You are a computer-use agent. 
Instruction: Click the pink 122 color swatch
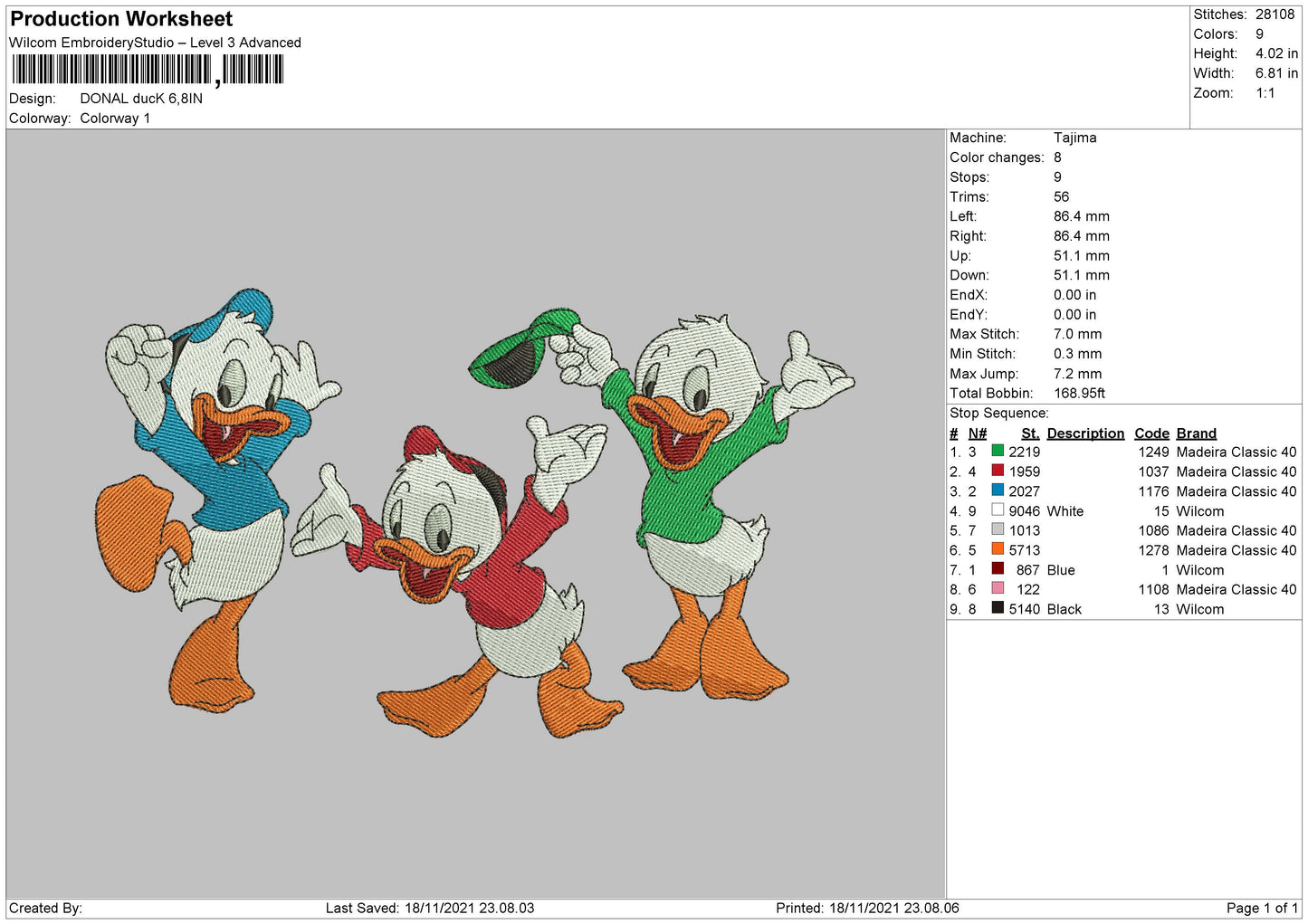[x=998, y=588]
